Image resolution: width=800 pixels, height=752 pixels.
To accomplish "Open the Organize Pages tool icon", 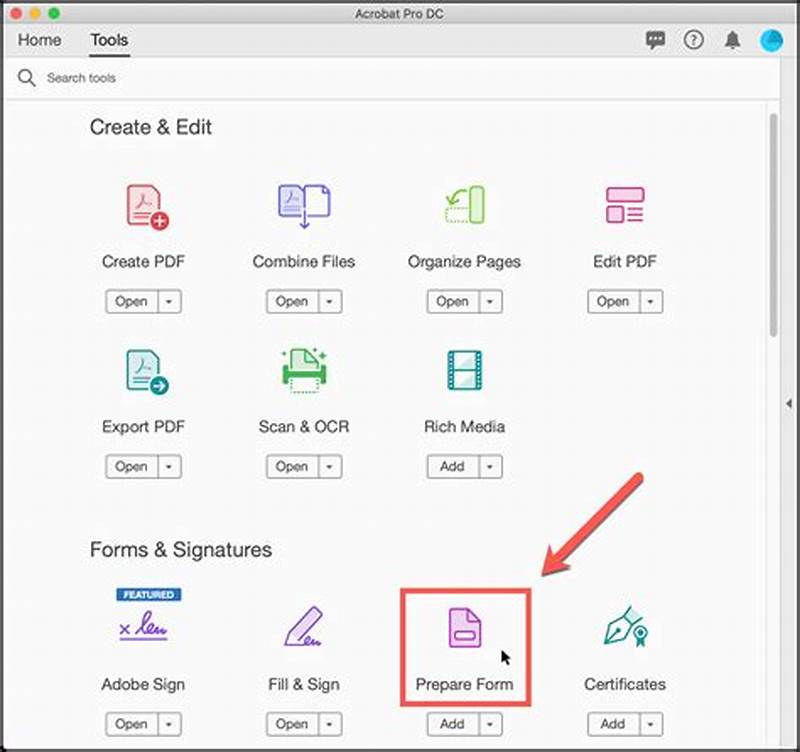I will pyautogui.click(x=463, y=204).
